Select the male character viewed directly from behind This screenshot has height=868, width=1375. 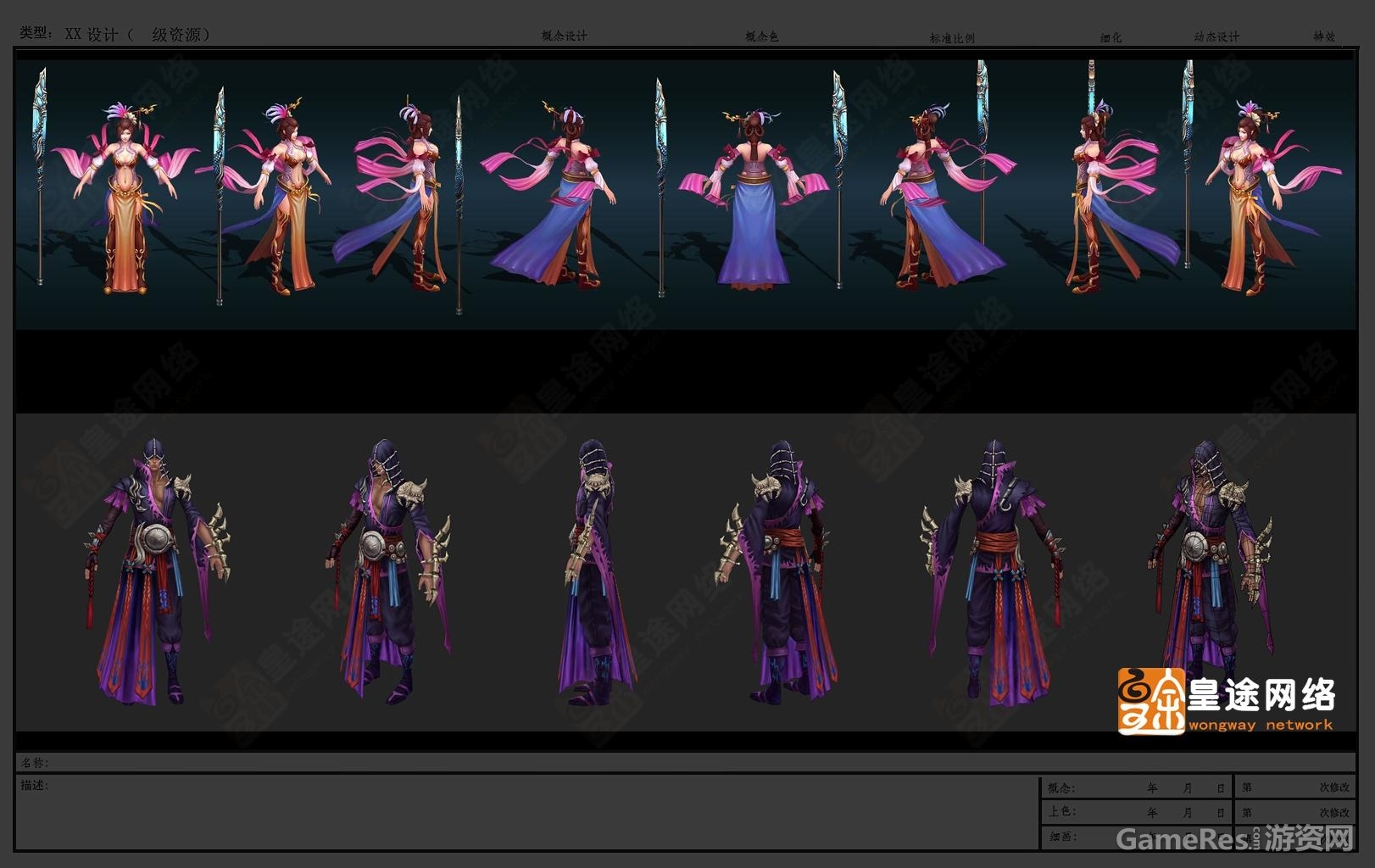coord(993,572)
